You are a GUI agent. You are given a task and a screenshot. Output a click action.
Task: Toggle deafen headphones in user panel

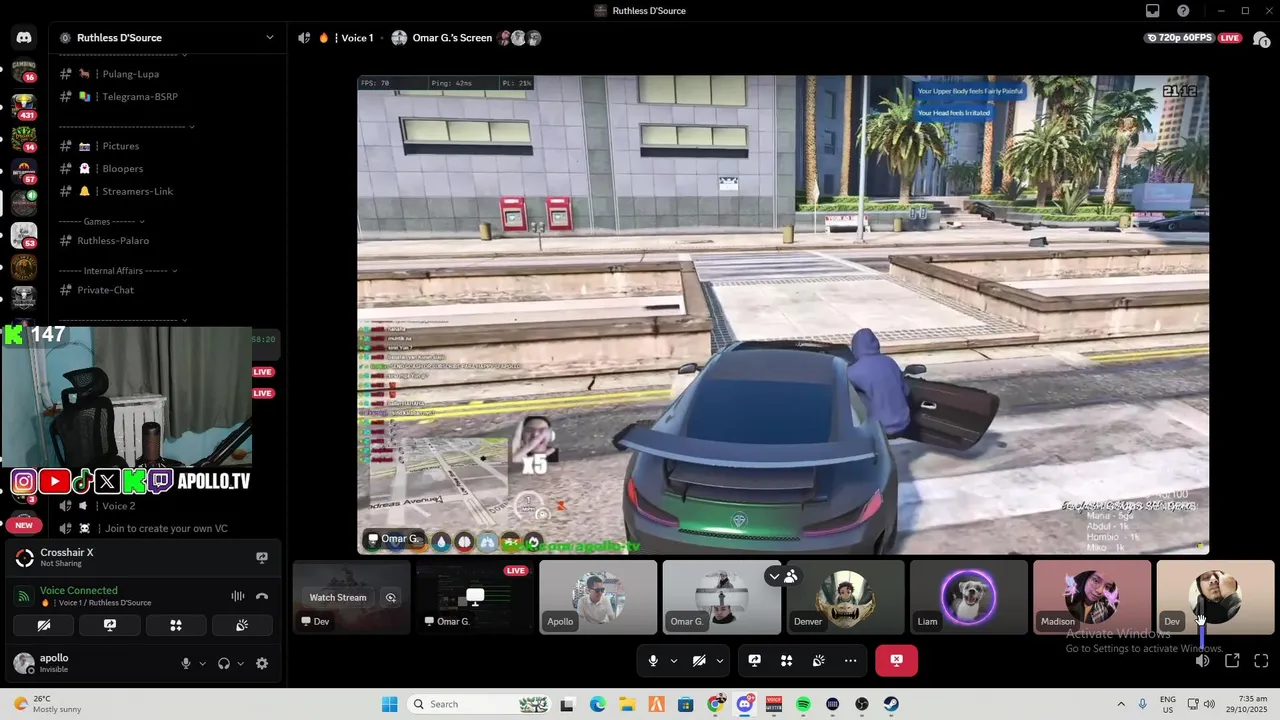click(224, 663)
